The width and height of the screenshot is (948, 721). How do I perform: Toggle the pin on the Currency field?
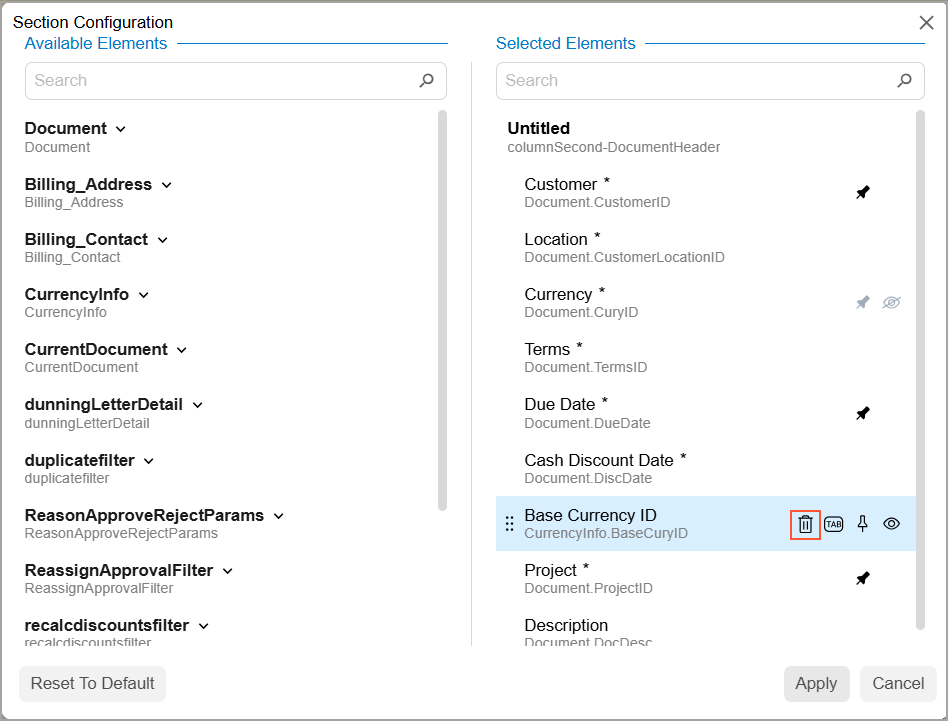pyautogui.click(x=863, y=302)
